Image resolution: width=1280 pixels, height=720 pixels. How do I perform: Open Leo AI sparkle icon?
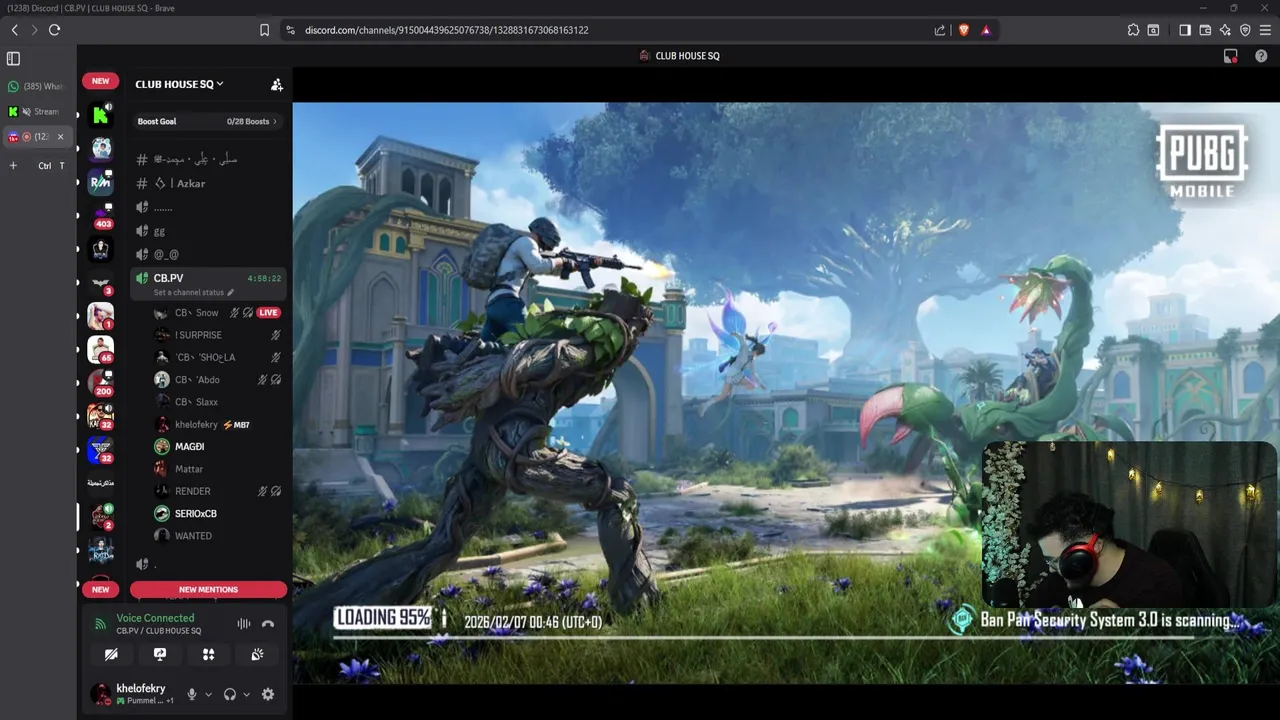point(1225,30)
